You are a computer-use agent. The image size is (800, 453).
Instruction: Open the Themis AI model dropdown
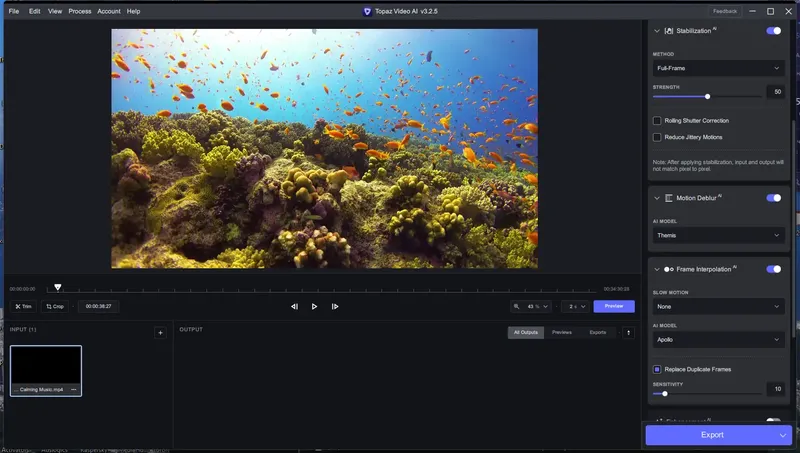[x=717, y=235]
